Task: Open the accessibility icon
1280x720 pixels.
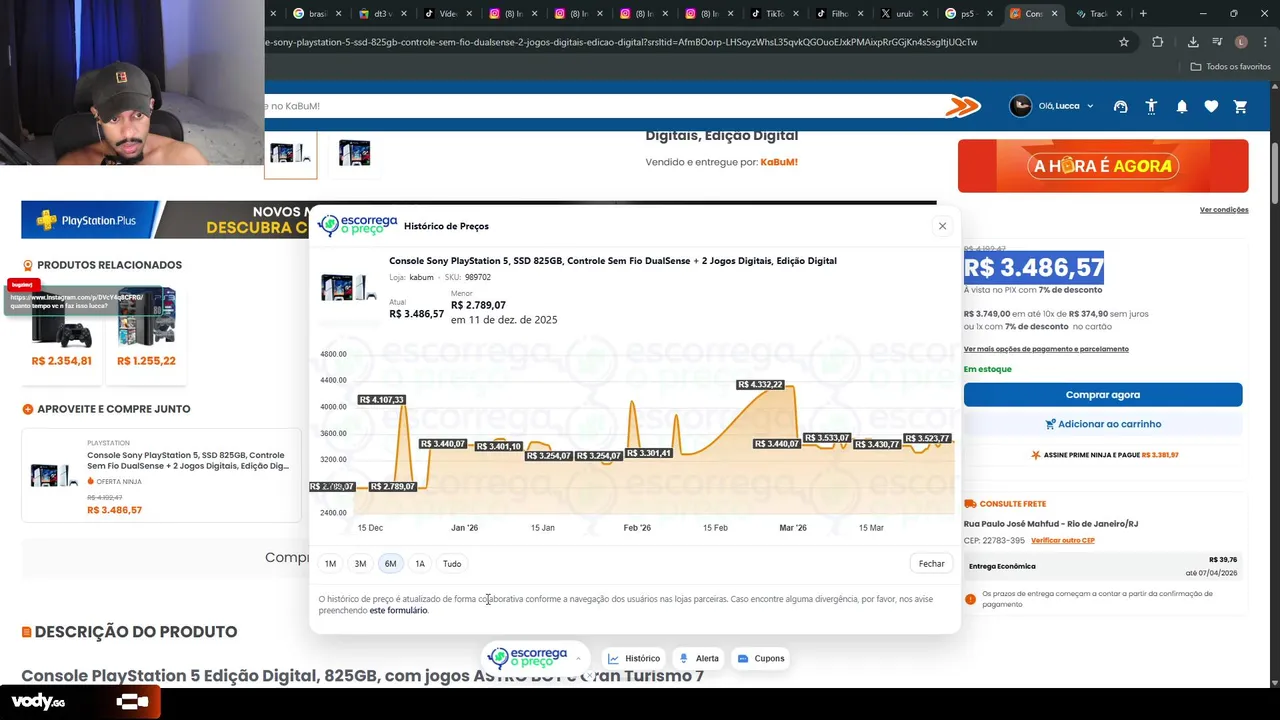Action: tap(1151, 106)
